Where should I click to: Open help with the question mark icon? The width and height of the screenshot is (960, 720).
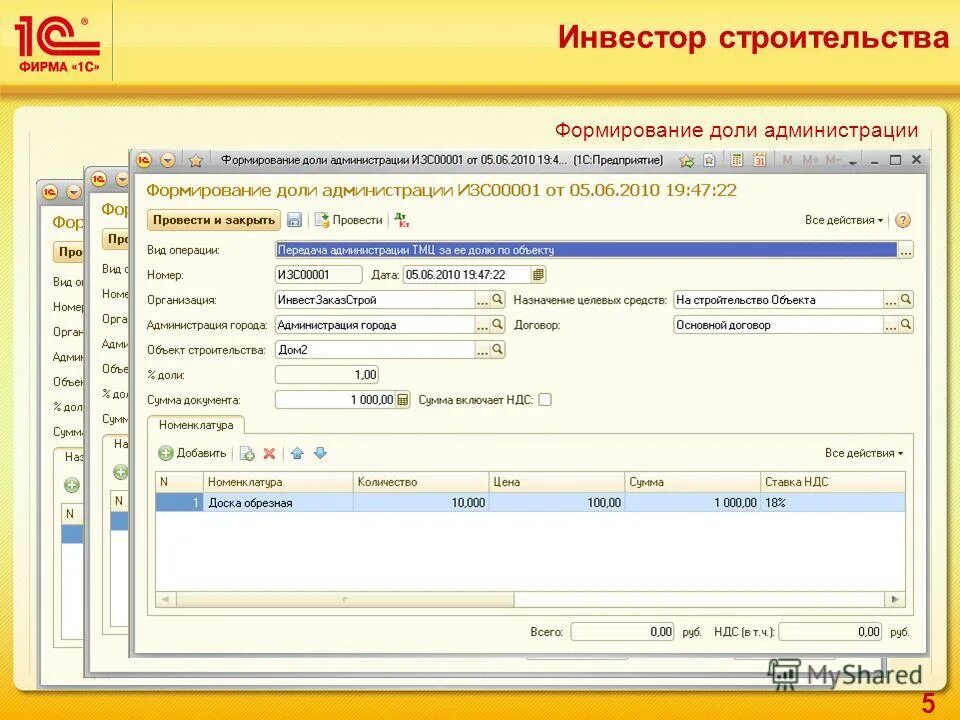tap(902, 220)
